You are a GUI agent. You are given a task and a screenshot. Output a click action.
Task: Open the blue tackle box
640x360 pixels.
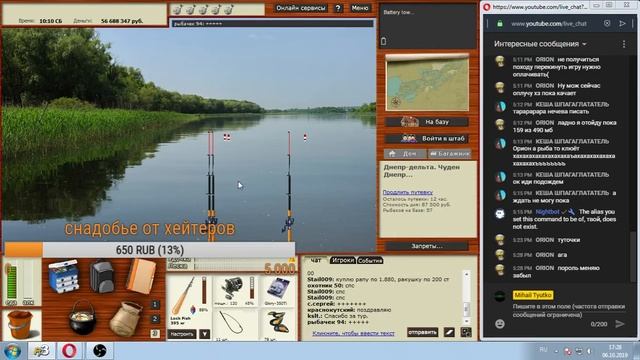point(63,276)
